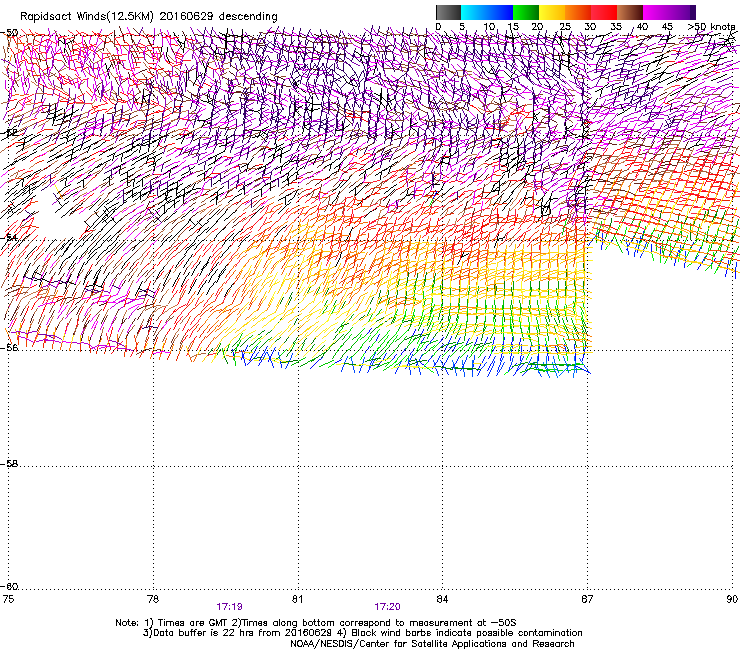The height and width of the screenshot is (650, 740).
Task: Click the purple '17:19' time label
Action: 229,607
